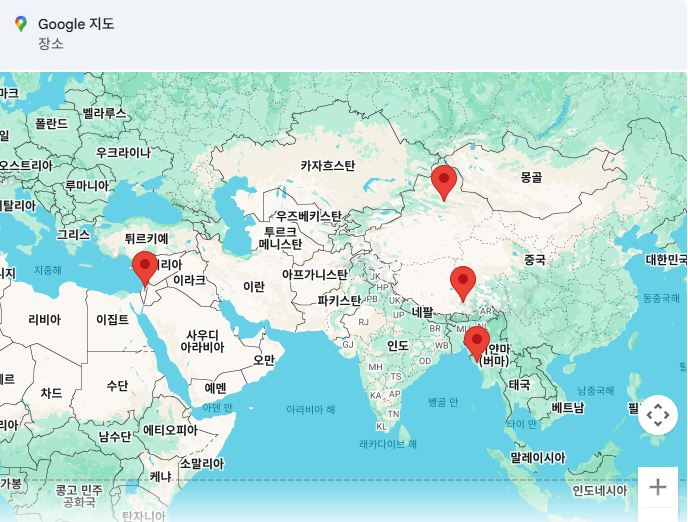Click the 동중국해 sea label
This screenshot has width=688, height=522.
(661, 298)
